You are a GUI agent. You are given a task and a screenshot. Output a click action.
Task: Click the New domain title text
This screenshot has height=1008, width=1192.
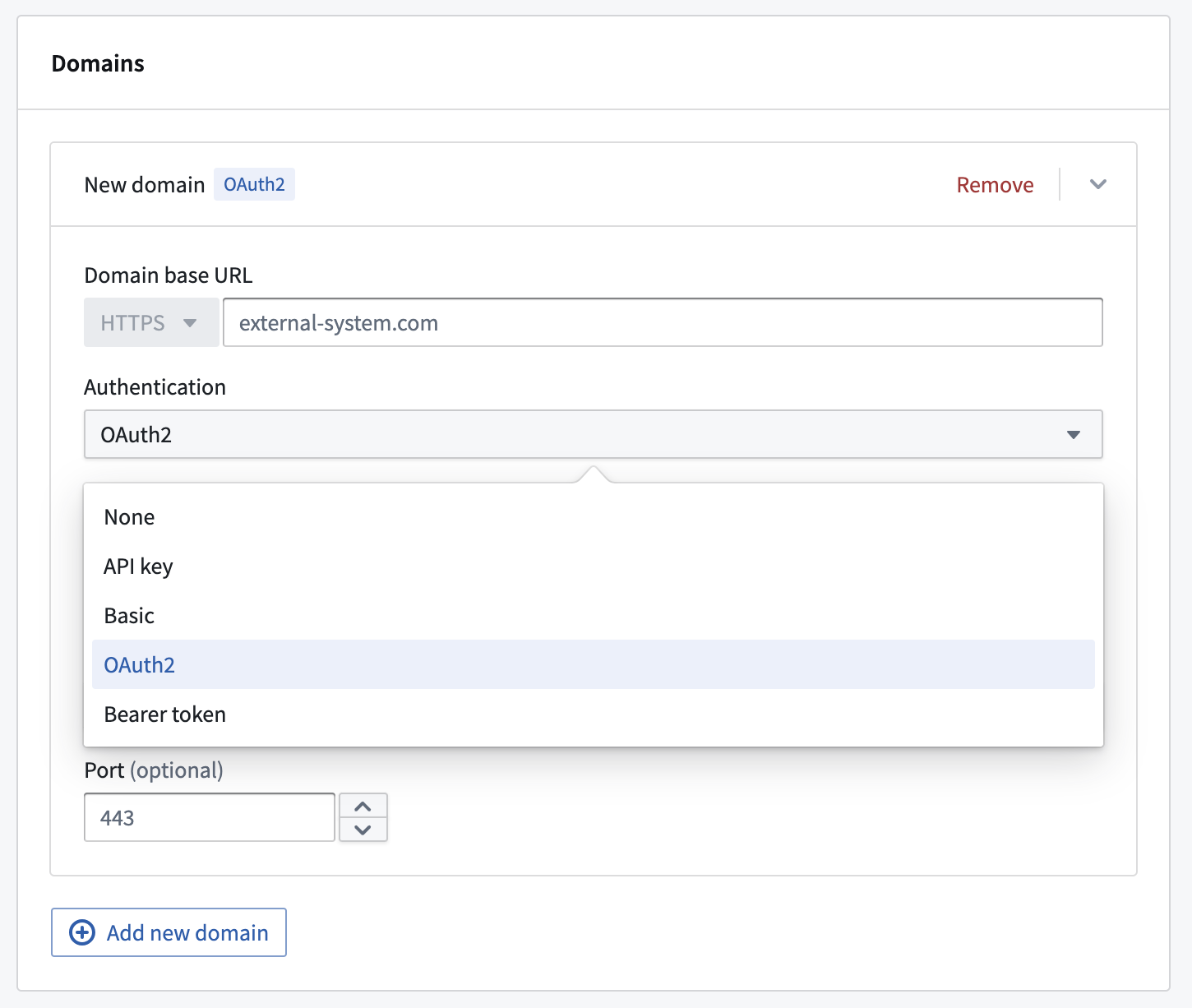(x=145, y=185)
